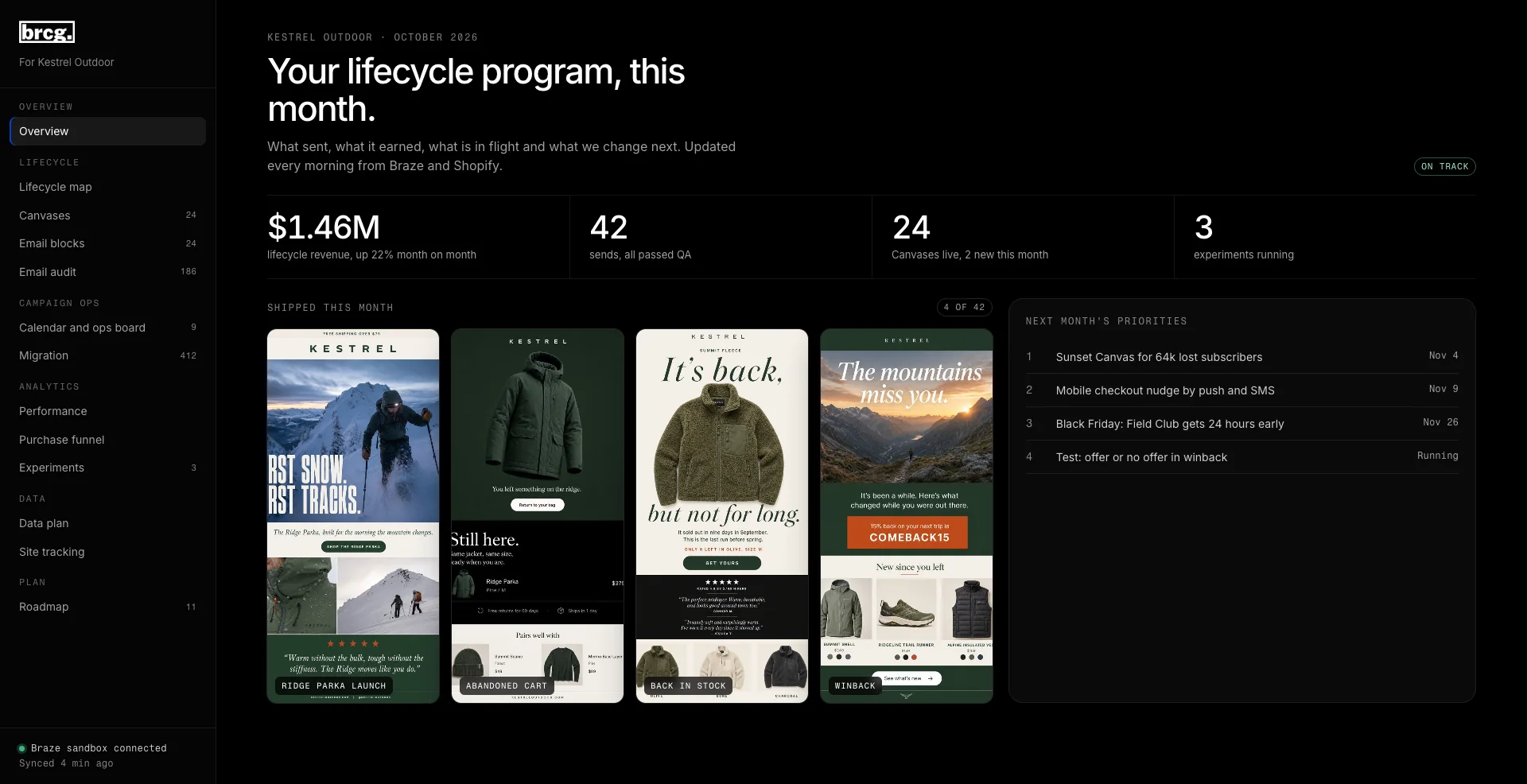Click 'See what's new' in winback email
Viewport: 1527px width, 784px height.
907,678
